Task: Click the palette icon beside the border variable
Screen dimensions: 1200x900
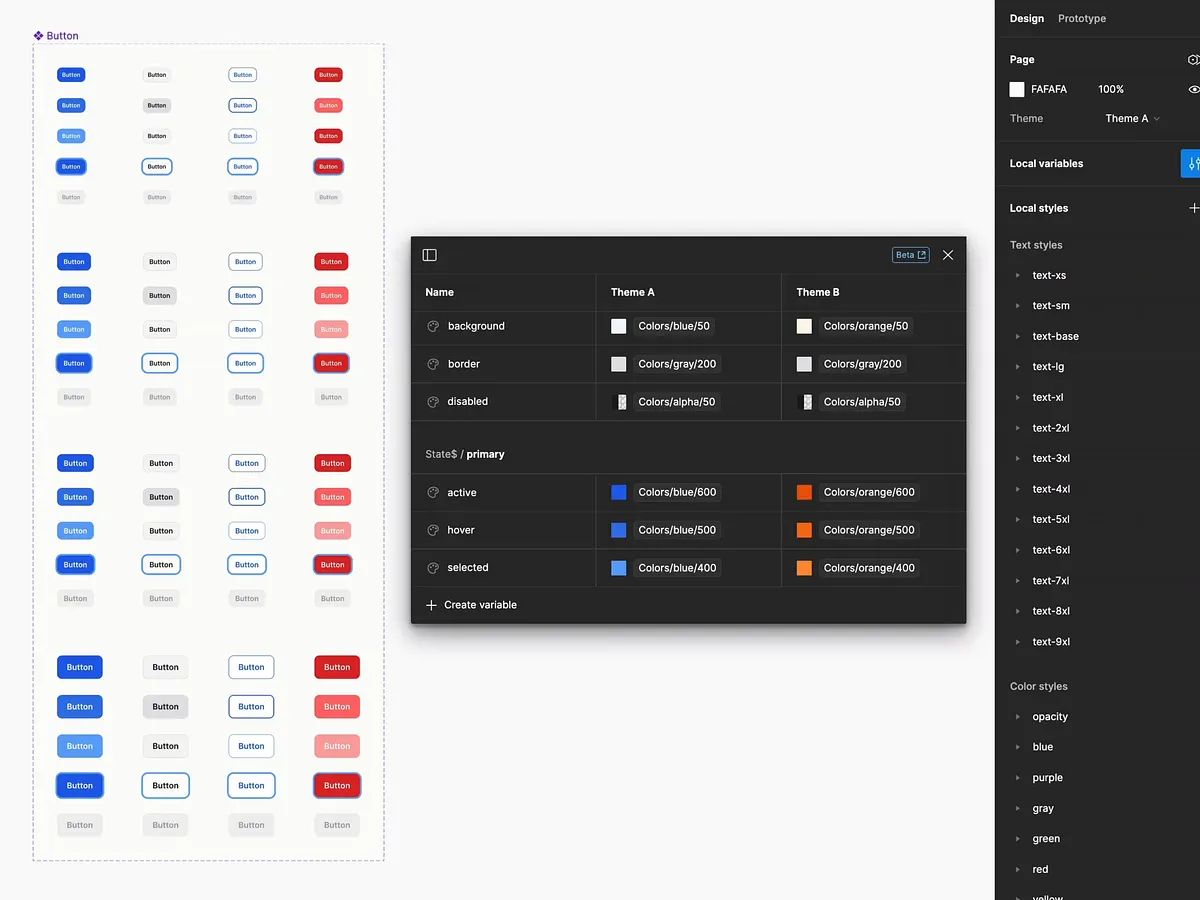Action: tap(432, 363)
